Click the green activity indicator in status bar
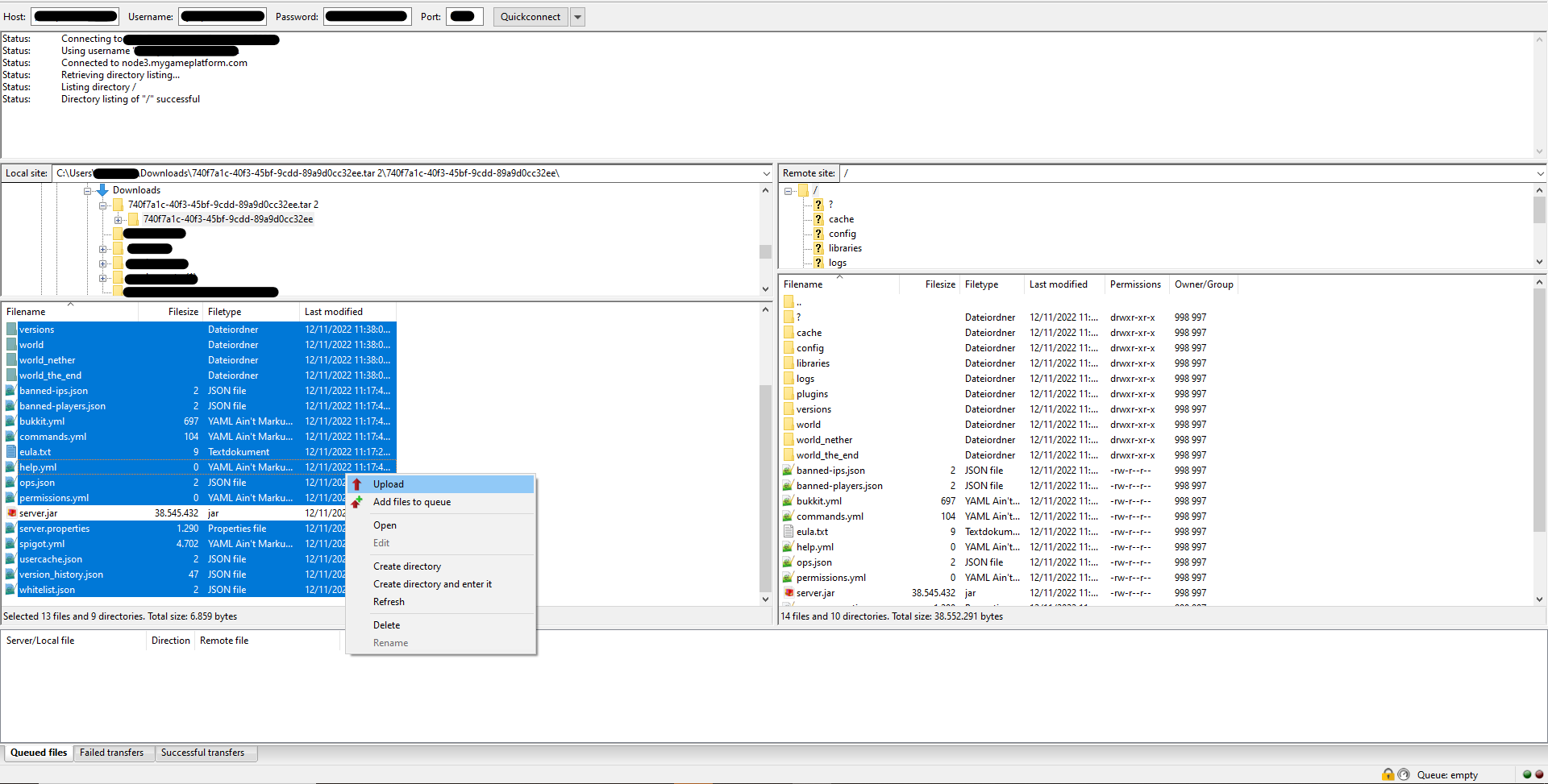The image size is (1548, 784). click(x=1527, y=774)
